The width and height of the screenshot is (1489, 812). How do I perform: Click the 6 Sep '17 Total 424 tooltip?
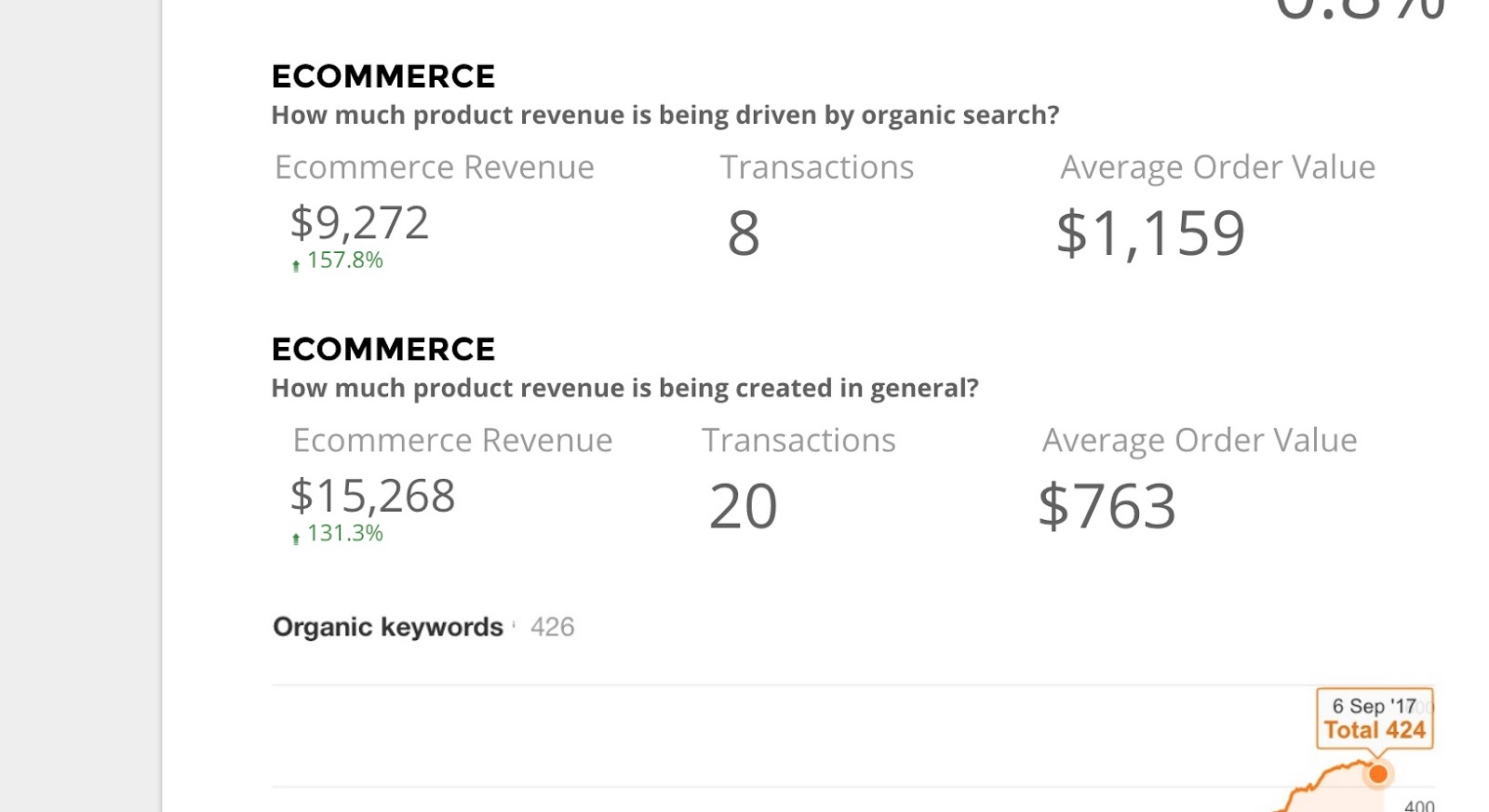tap(1375, 718)
